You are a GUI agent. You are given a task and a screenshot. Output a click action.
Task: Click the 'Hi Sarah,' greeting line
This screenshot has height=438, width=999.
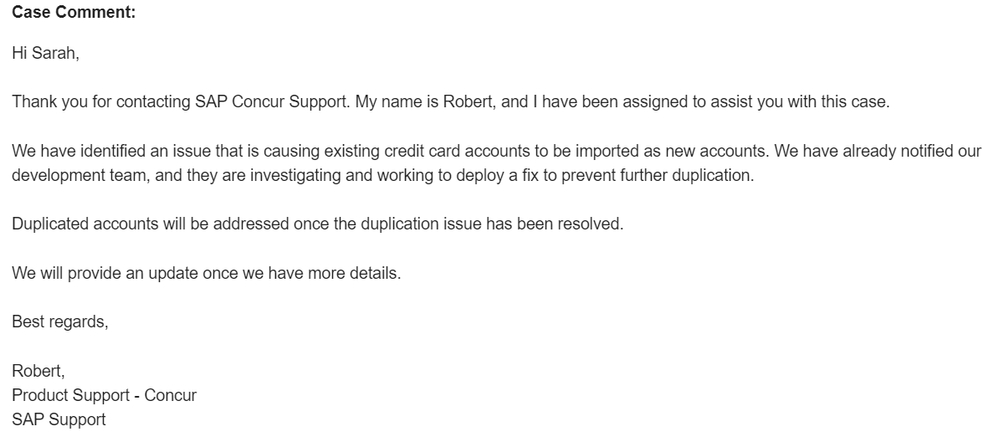[45, 54]
